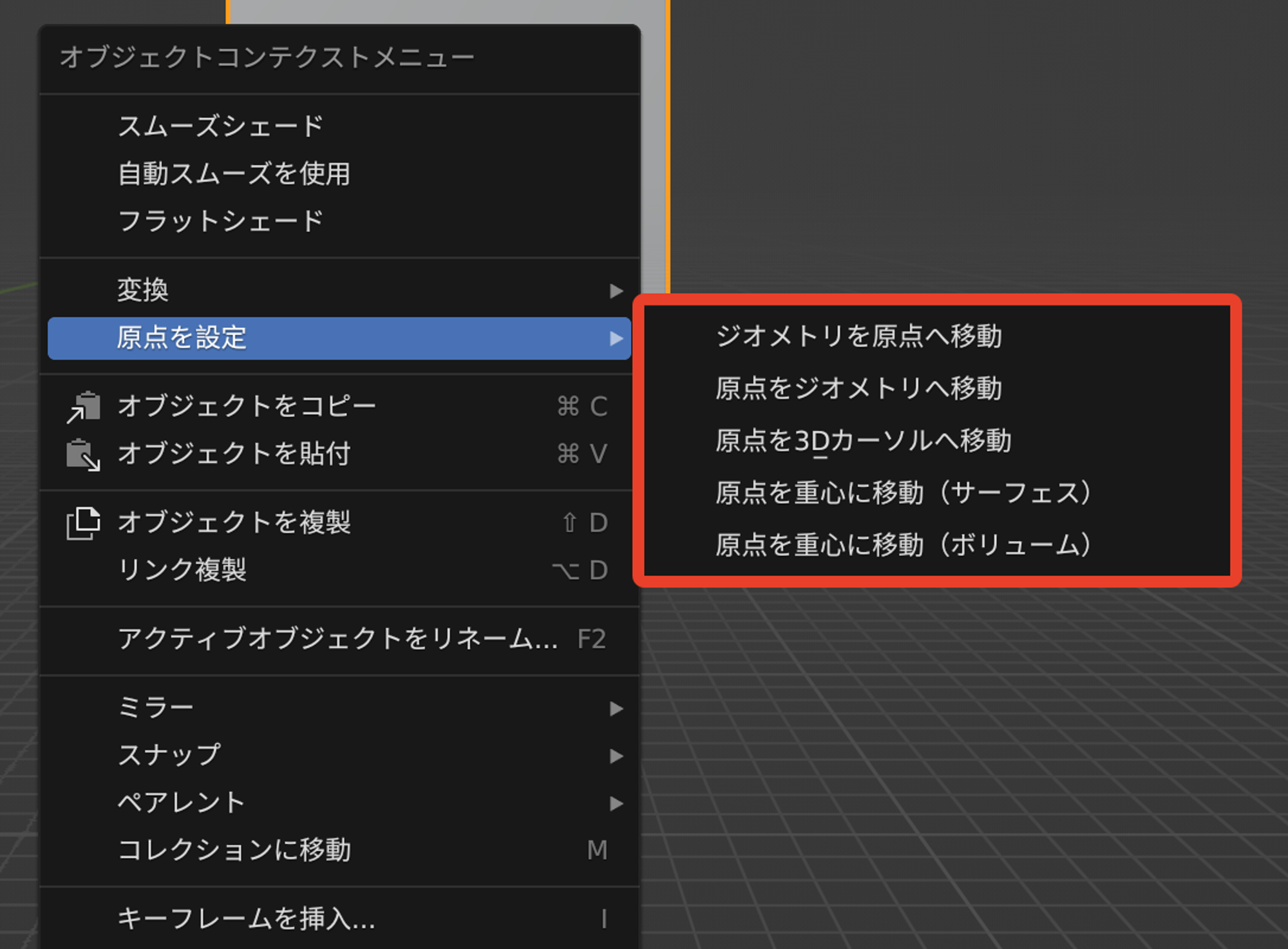
Task: Click オブジェクトをコピー entry
Action: (x=339, y=407)
